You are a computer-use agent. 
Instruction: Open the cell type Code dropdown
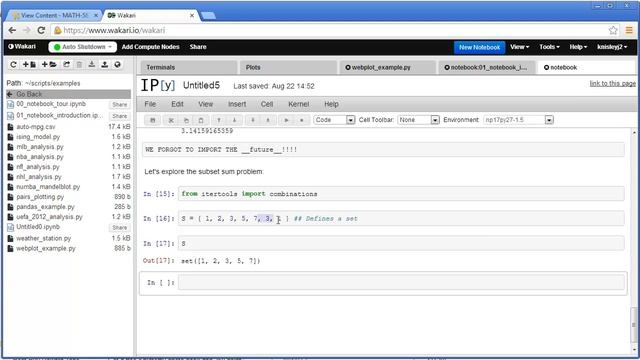(x=334, y=120)
